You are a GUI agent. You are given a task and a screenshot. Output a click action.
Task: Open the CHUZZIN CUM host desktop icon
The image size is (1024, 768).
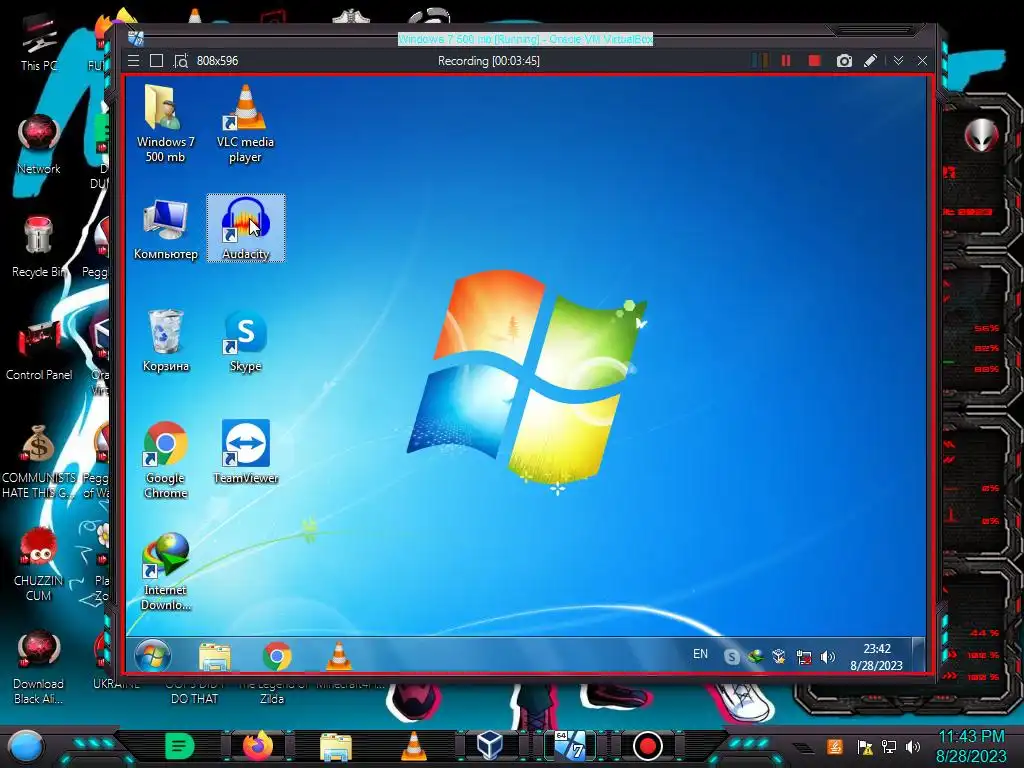(x=39, y=564)
